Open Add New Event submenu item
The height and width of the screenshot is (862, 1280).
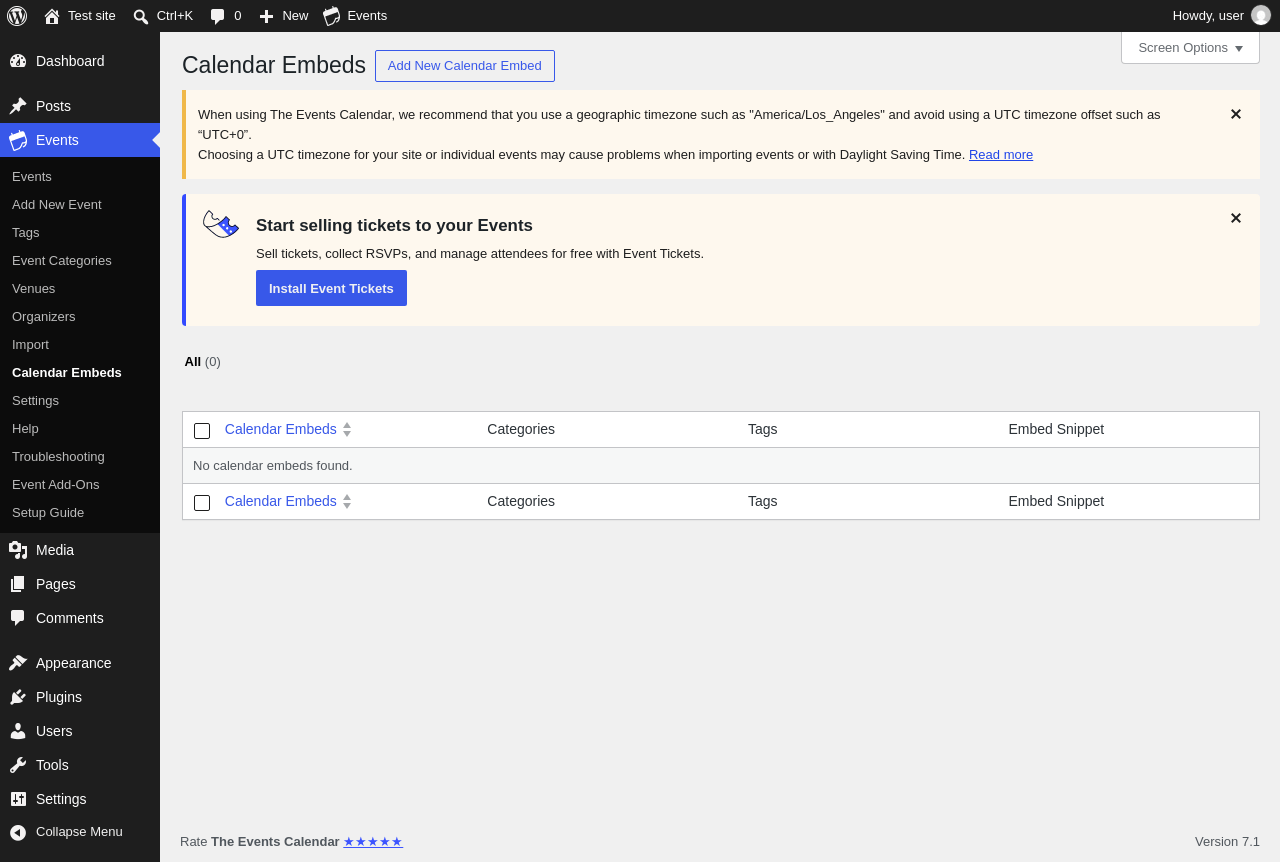pos(57,205)
